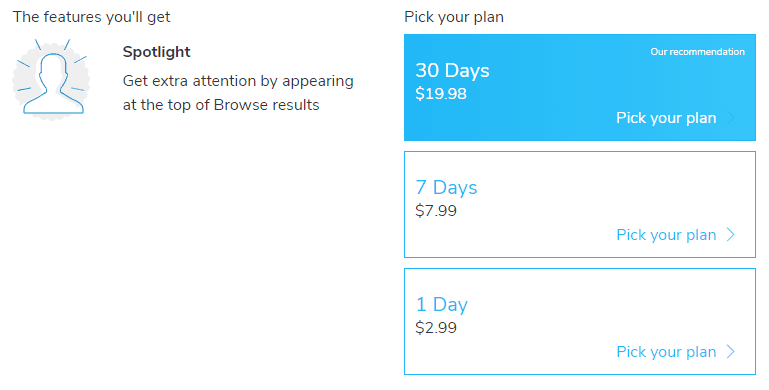The height and width of the screenshot is (390, 769).
Task: Choose 'Pick your plan' in the 30 Days card
Action: pyautogui.click(x=666, y=118)
